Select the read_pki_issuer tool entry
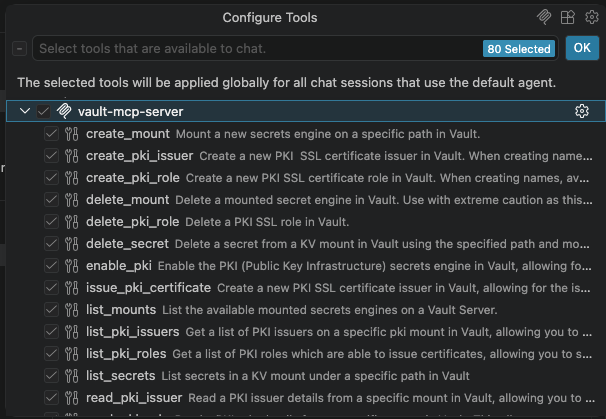 tap(300, 397)
